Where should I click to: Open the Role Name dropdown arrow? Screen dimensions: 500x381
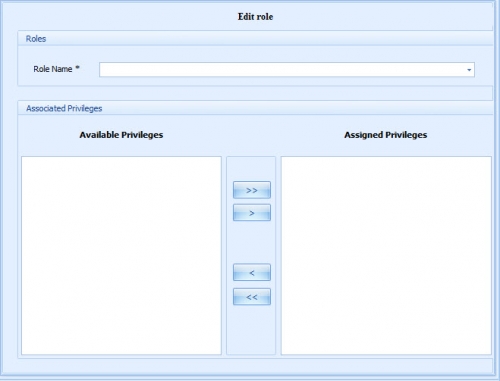tap(469, 70)
